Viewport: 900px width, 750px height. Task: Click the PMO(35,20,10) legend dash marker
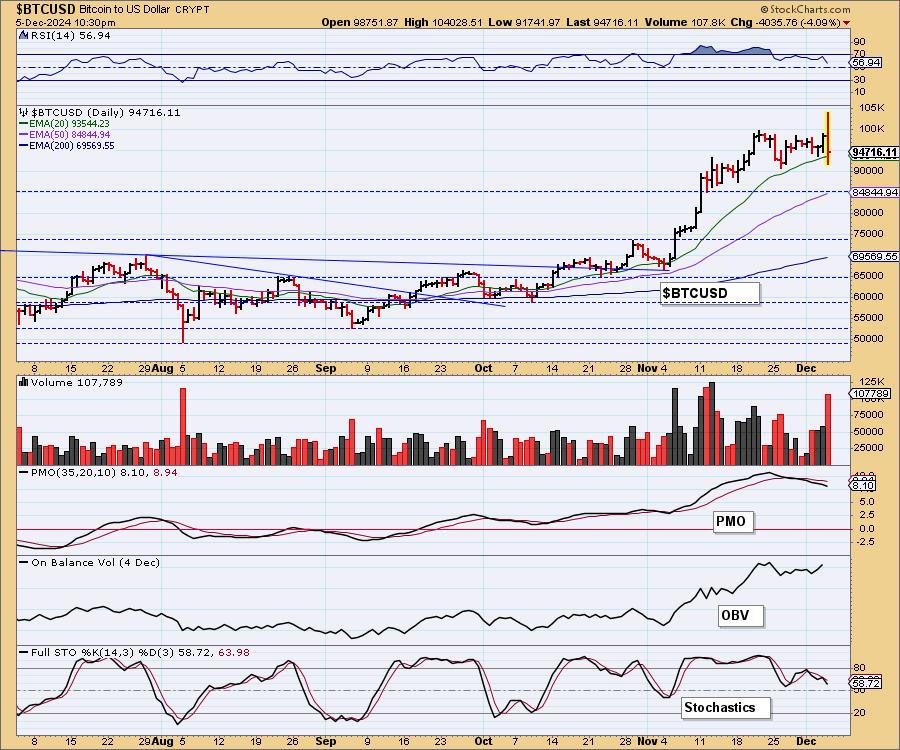24,472
